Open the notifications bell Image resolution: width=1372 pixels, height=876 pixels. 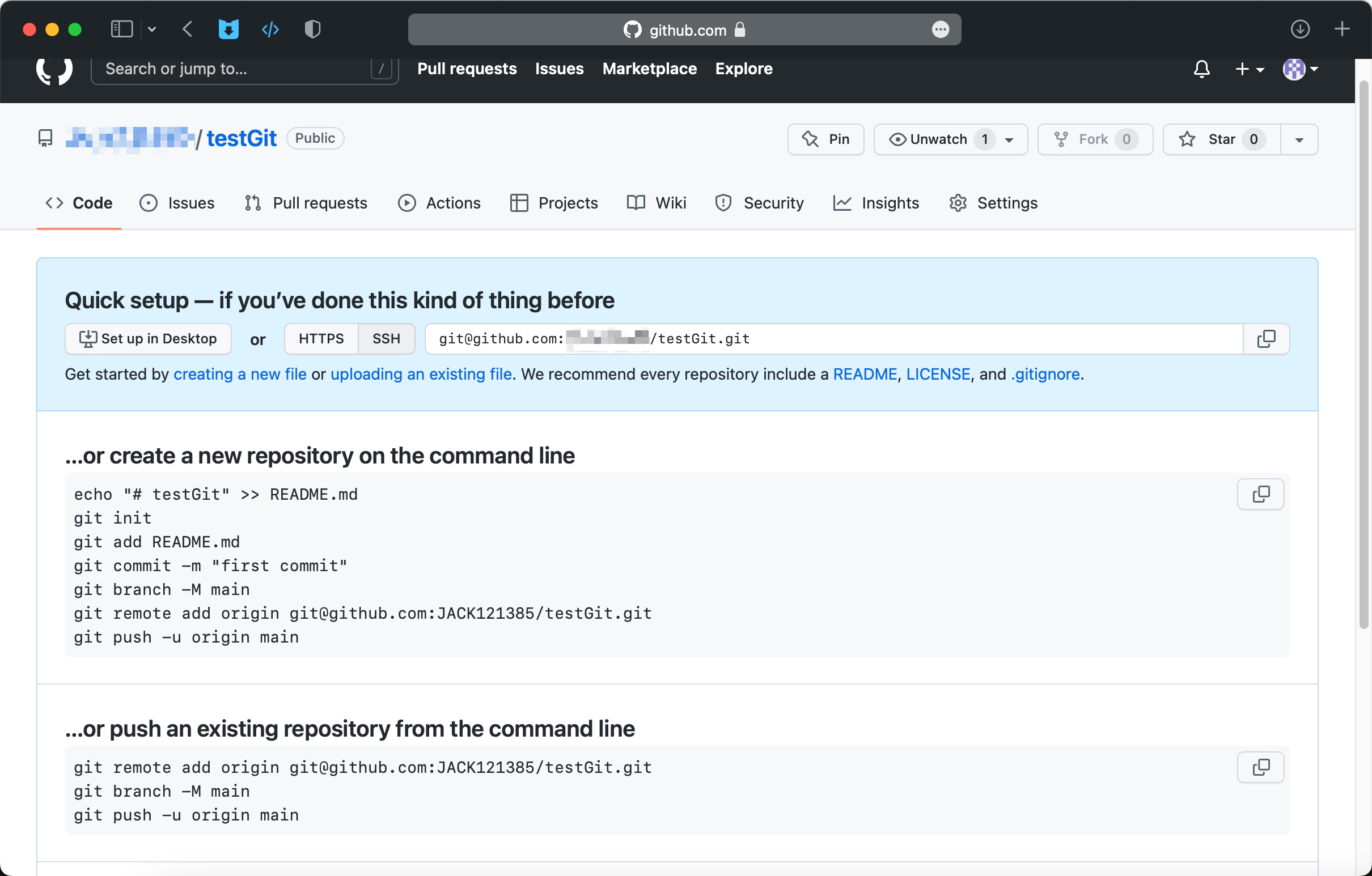coord(1202,69)
